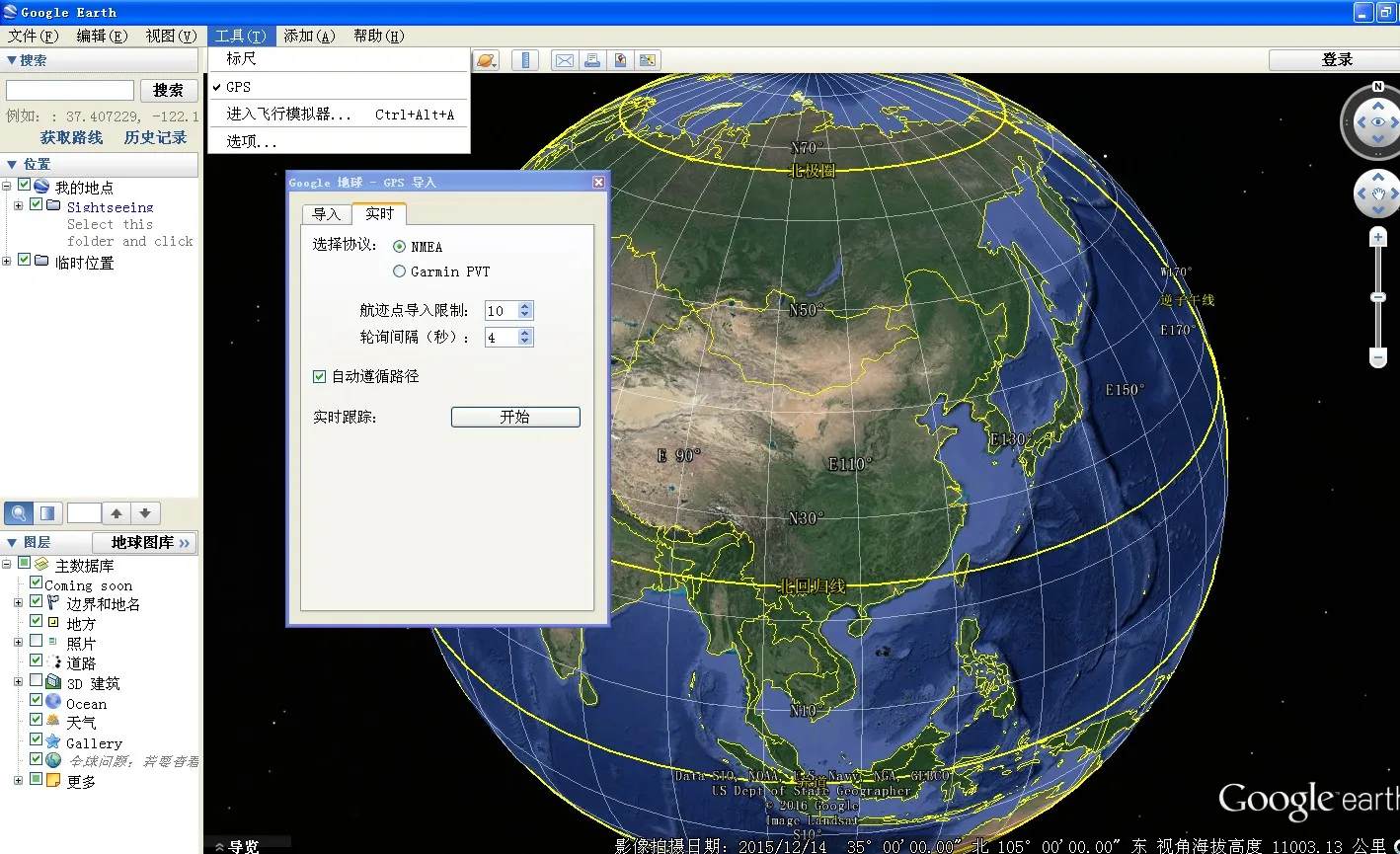Click the zoom in plus button

[1378, 238]
